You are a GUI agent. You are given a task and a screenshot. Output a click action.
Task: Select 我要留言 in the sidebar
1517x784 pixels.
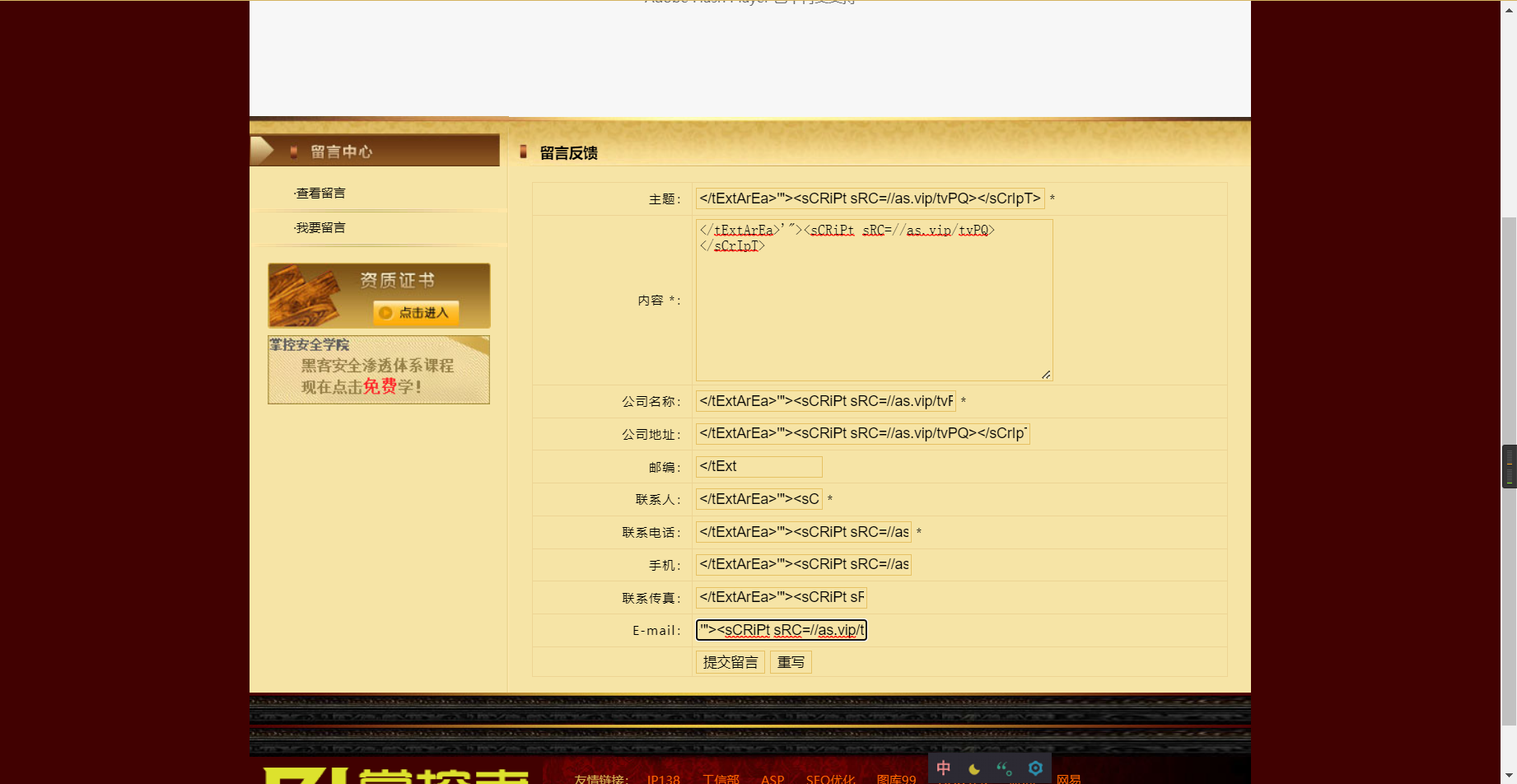click(x=320, y=227)
